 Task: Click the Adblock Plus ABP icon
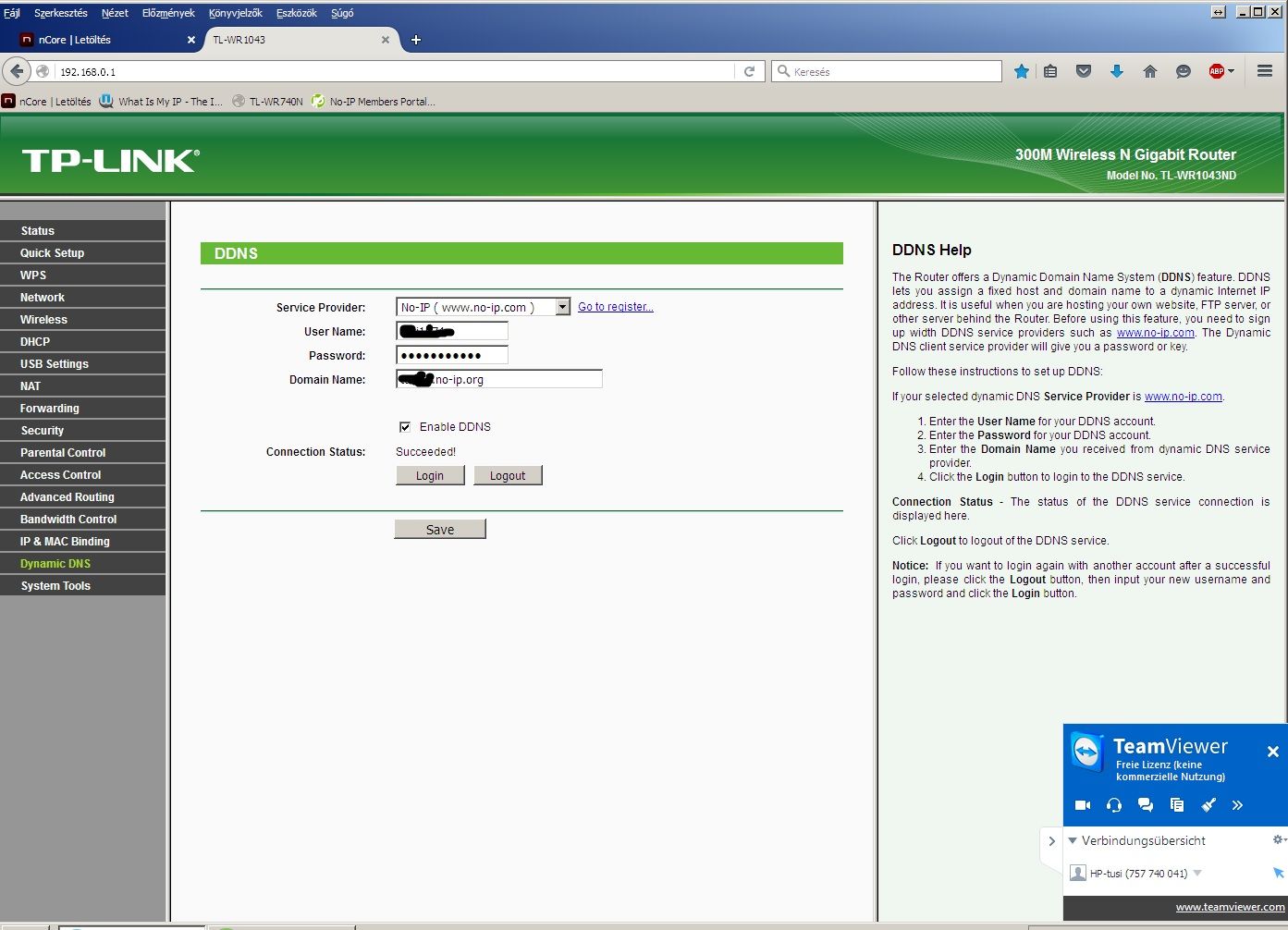coord(1217,71)
